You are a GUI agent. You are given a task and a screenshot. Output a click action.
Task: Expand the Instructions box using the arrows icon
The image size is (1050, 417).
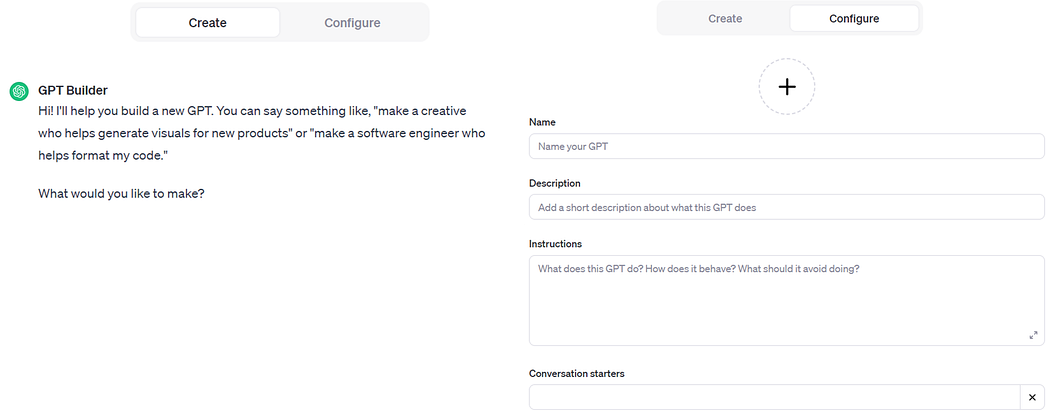(1033, 335)
